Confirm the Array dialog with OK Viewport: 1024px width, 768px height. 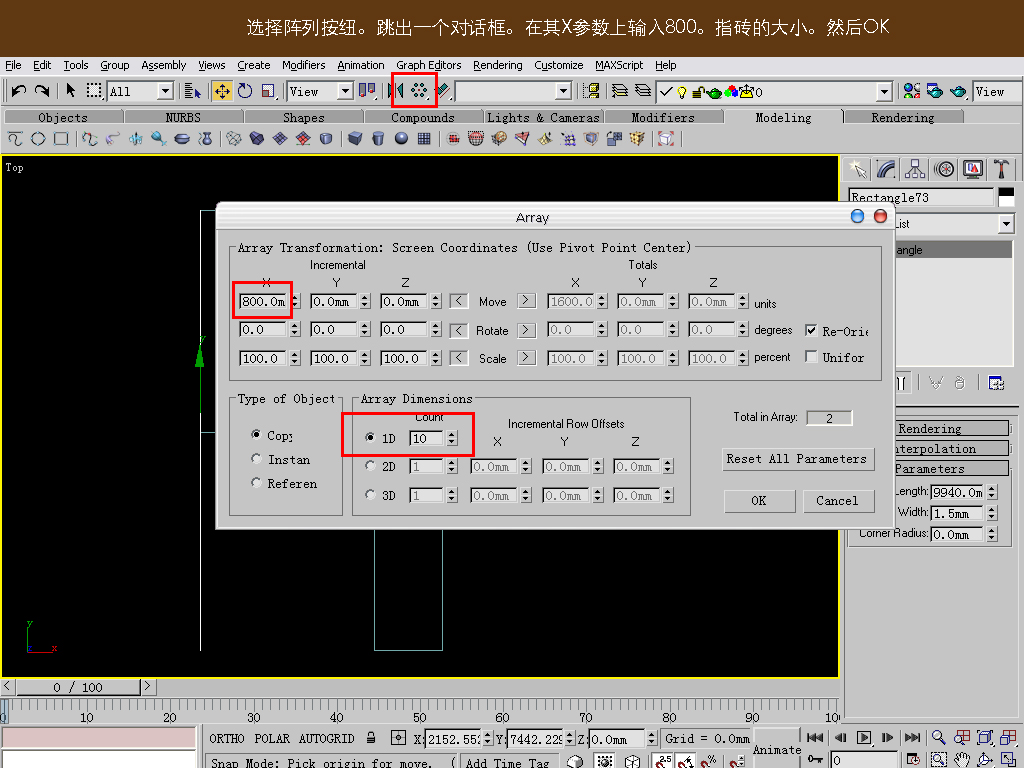759,501
